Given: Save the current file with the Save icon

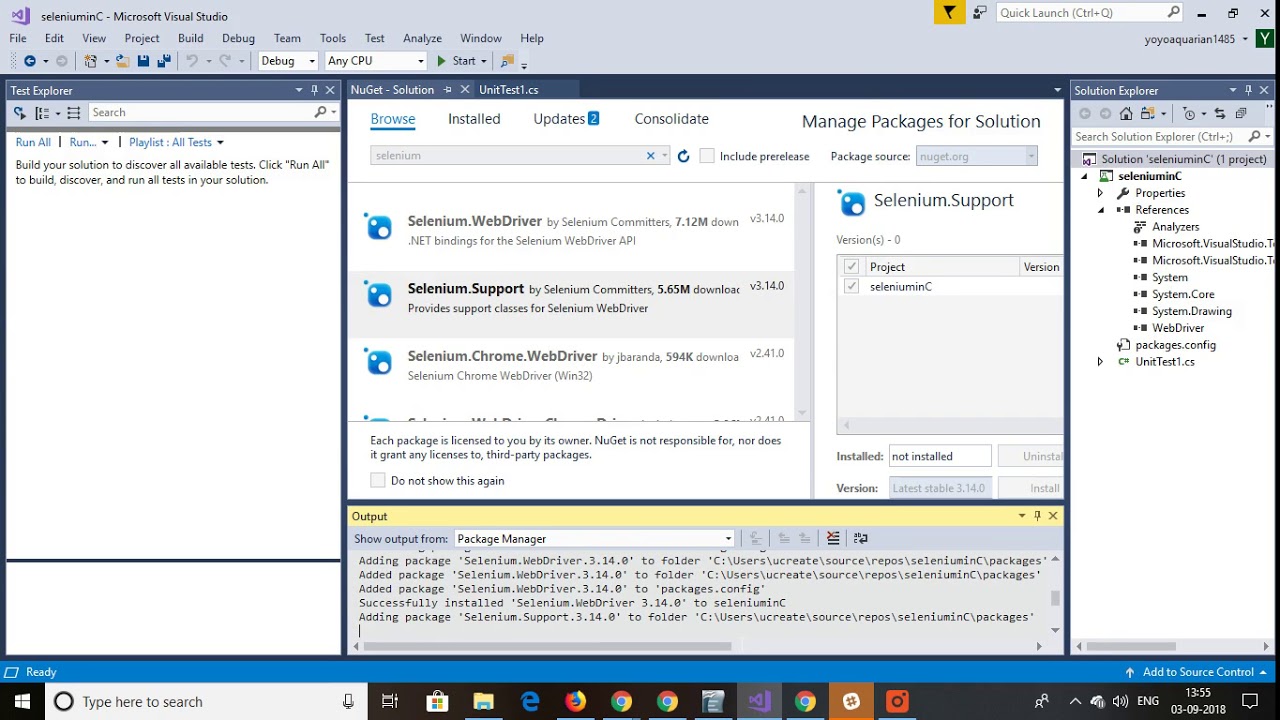Looking at the screenshot, I should click(x=143, y=61).
